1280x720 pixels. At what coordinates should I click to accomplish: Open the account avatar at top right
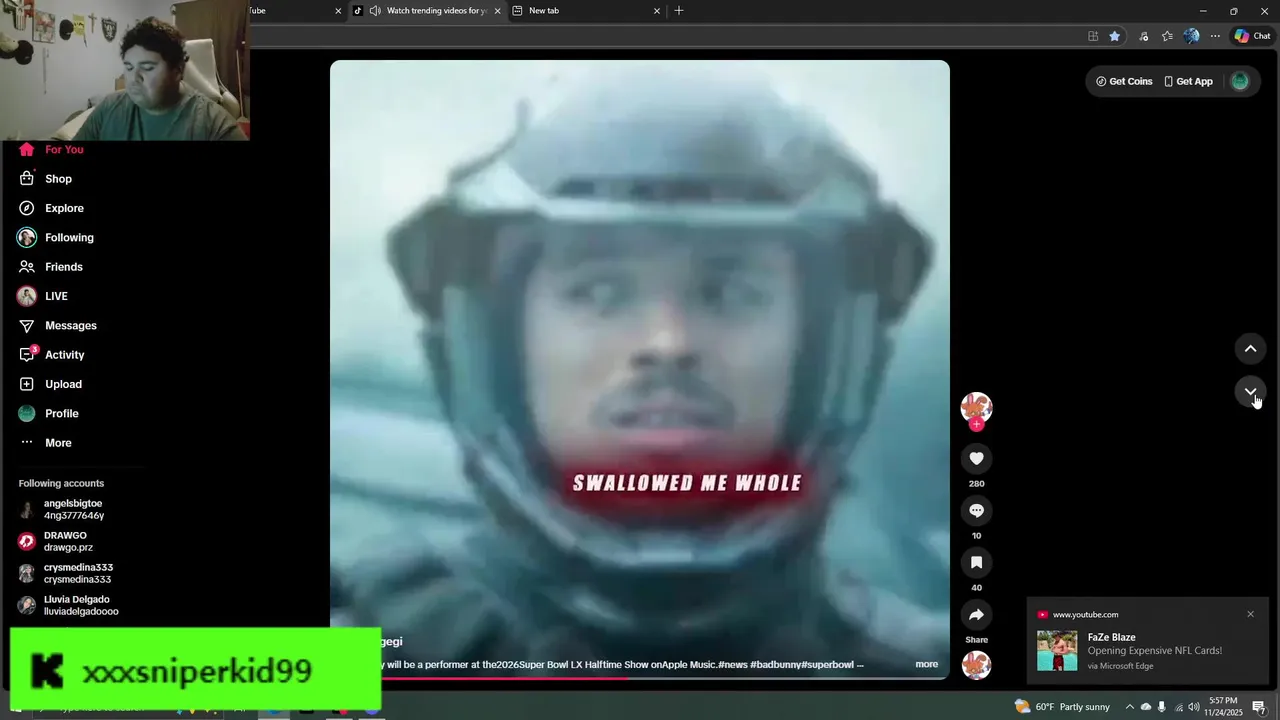(x=1240, y=81)
